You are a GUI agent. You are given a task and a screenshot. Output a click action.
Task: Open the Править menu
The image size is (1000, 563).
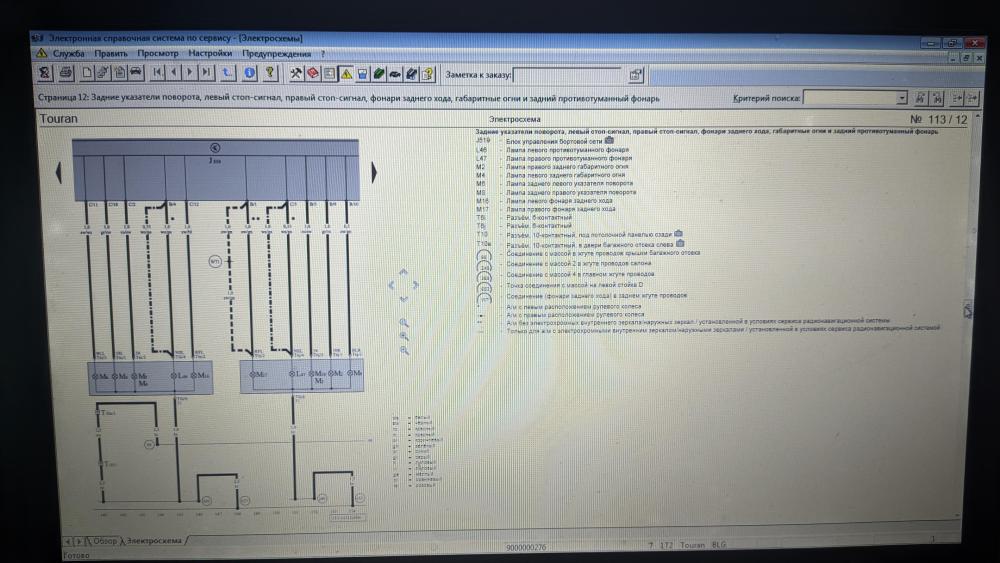click(x=111, y=54)
